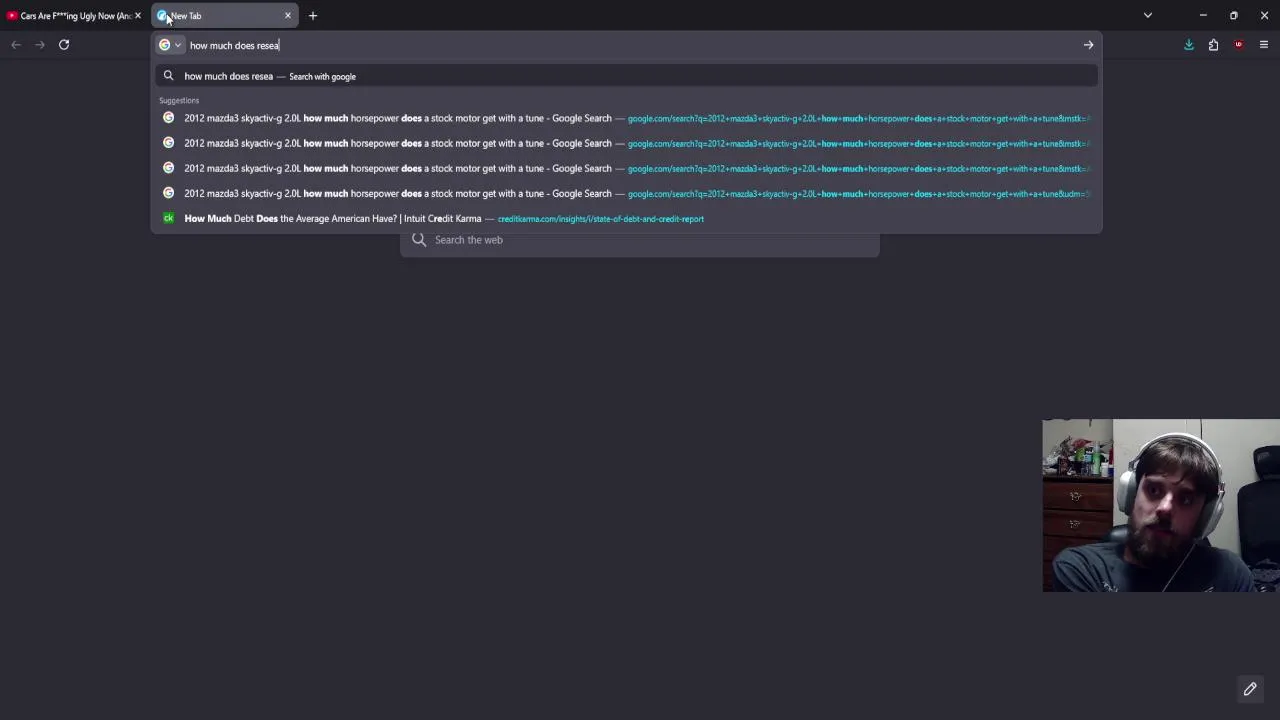Minimize the browser window
Screen dimensions: 1280x720
click(1203, 16)
